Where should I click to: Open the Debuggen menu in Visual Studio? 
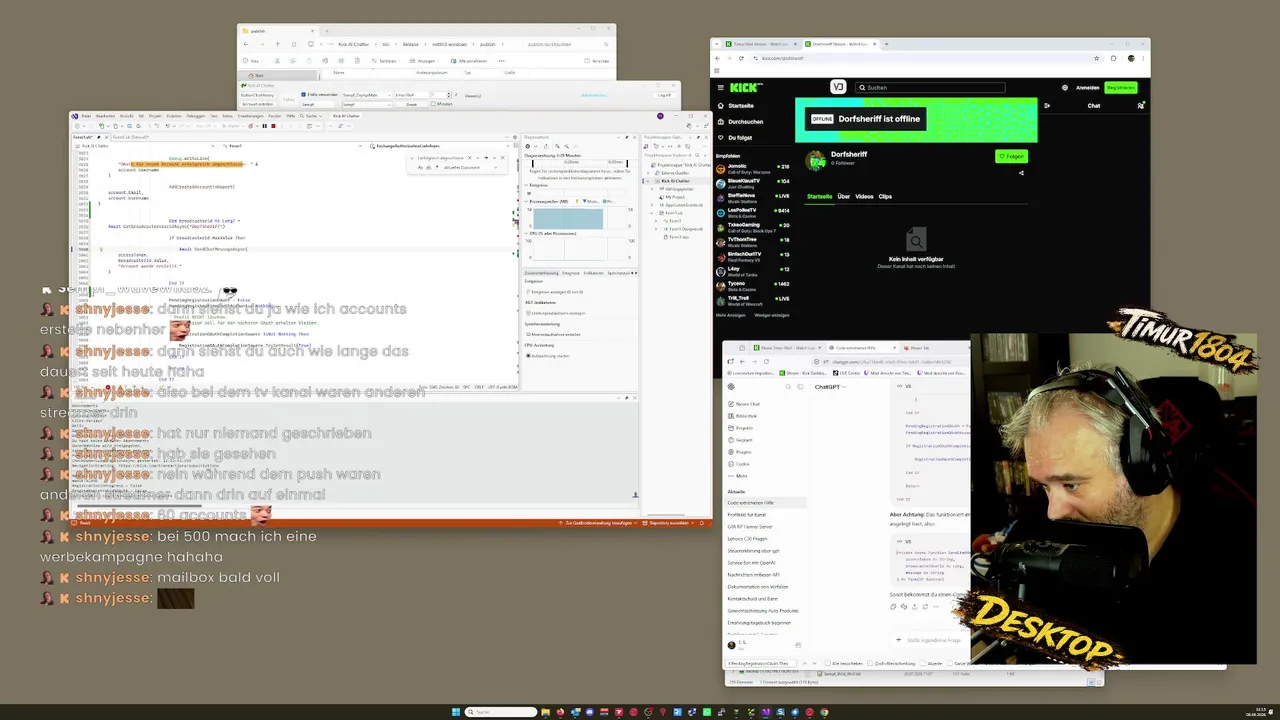coord(196,116)
